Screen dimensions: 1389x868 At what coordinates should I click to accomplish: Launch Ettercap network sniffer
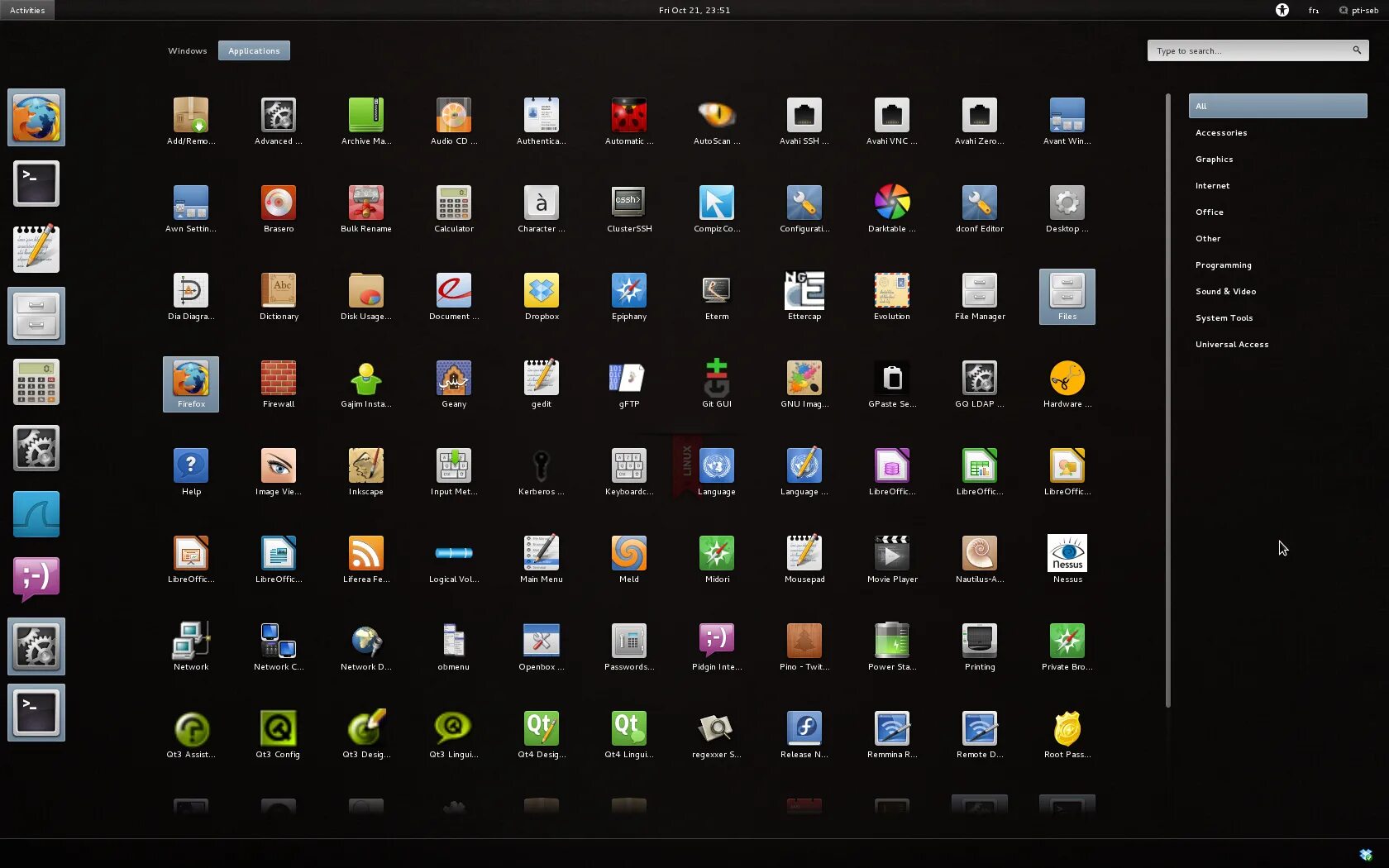(804, 297)
